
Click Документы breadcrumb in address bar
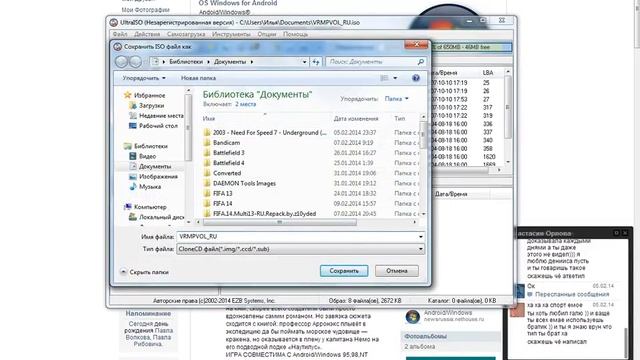pyautogui.click(x=230, y=62)
